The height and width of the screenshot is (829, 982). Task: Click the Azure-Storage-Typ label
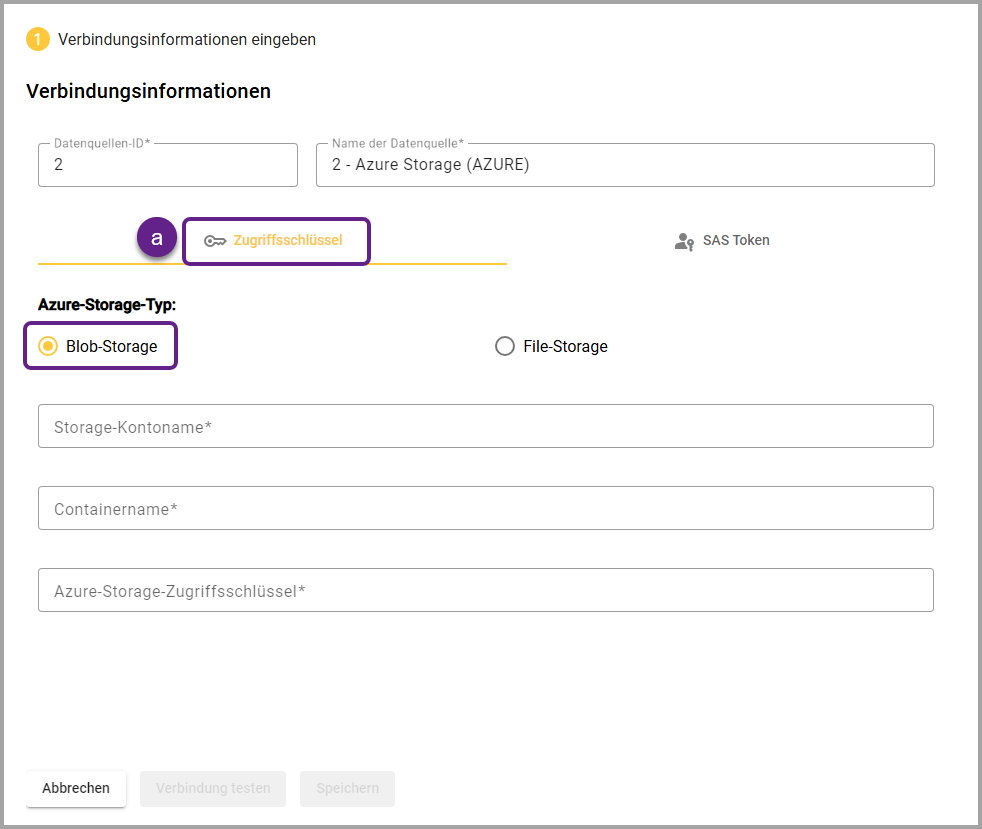click(x=107, y=304)
